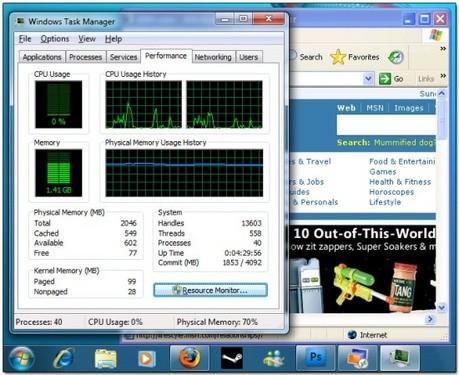Switch to Firefox in the taskbar
The height and width of the screenshot is (375, 459).
190,358
